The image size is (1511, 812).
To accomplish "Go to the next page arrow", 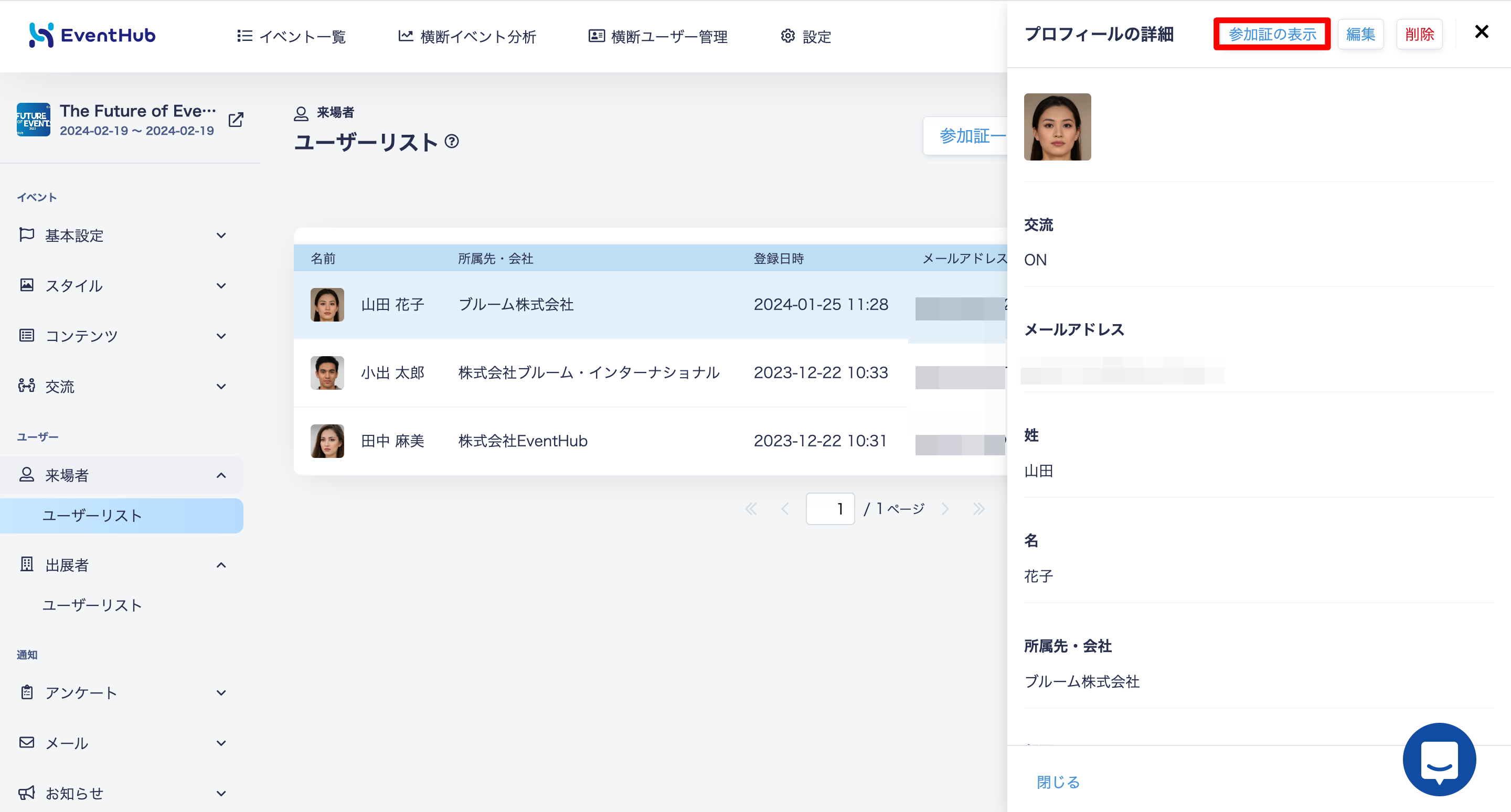I will [x=945, y=508].
